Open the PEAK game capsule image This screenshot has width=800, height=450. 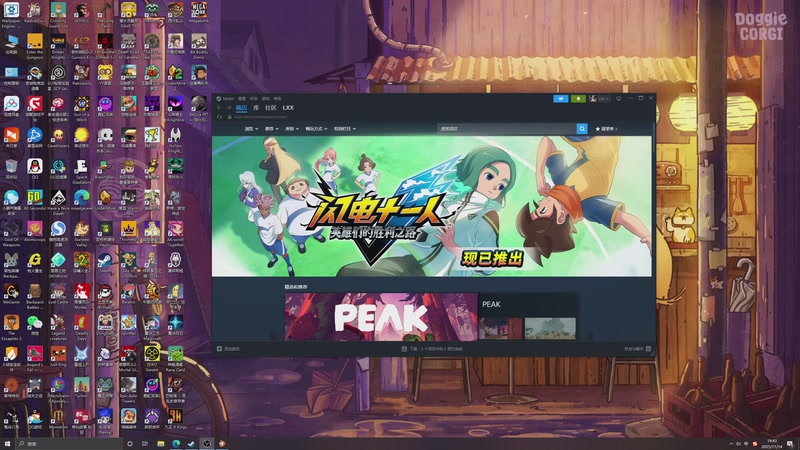click(x=381, y=316)
